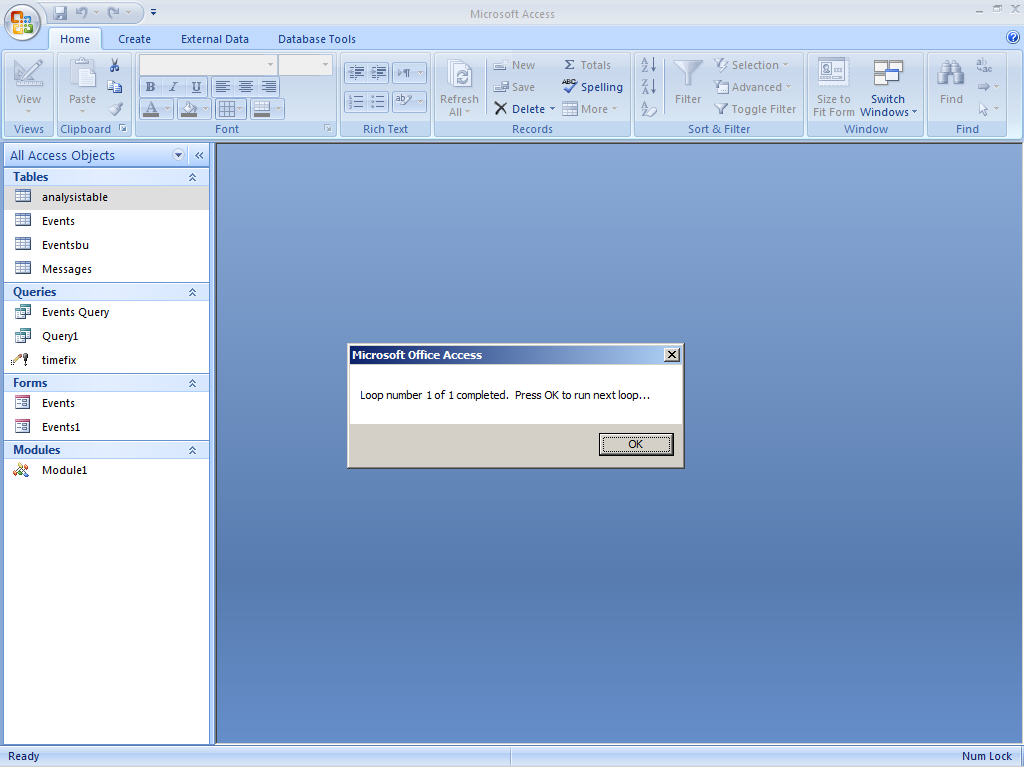
Task: Run Spelling check
Action: pyautogui.click(x=592, y=87)
